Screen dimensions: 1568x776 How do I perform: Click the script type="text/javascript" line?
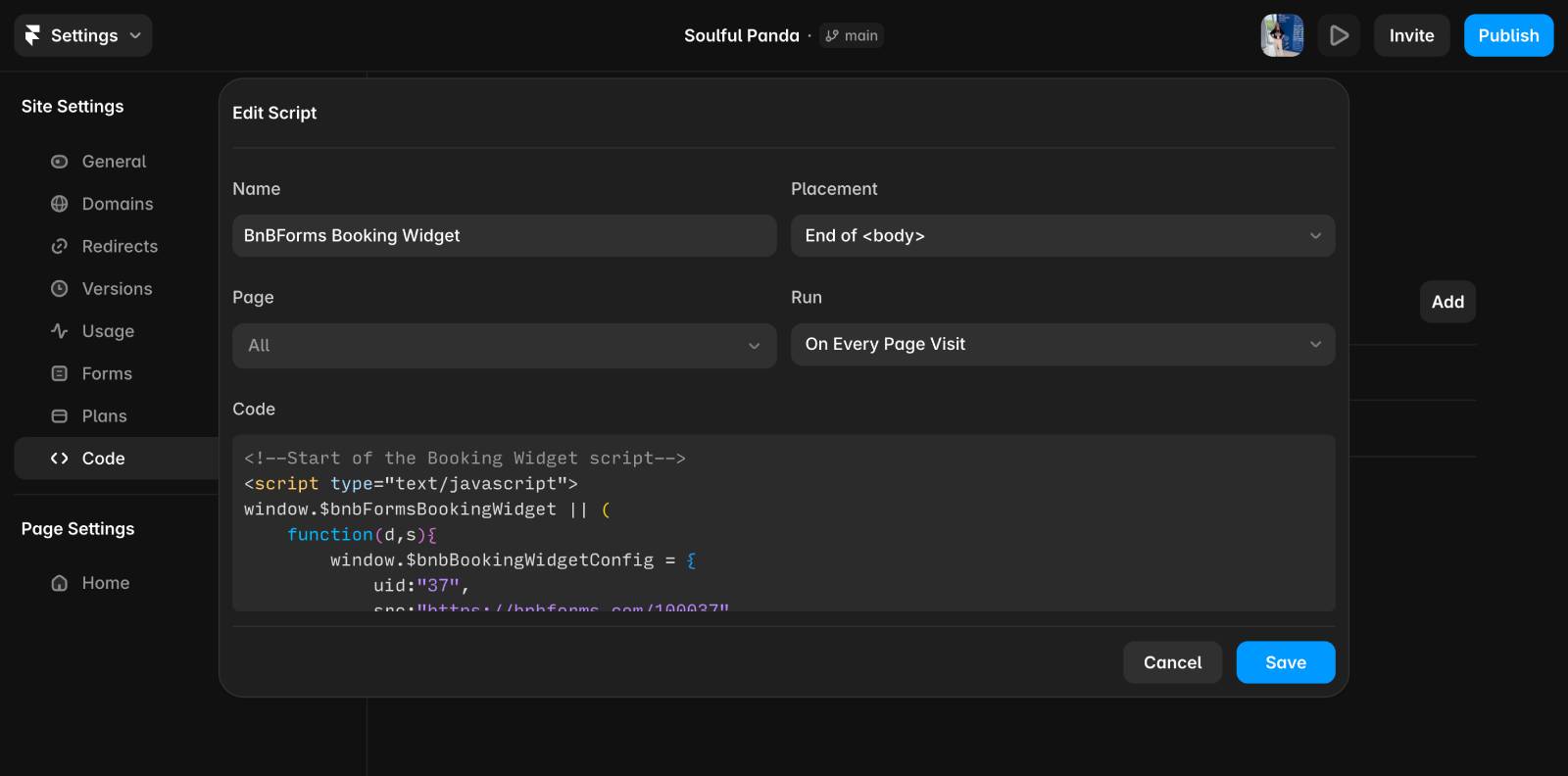click(411, 484)
